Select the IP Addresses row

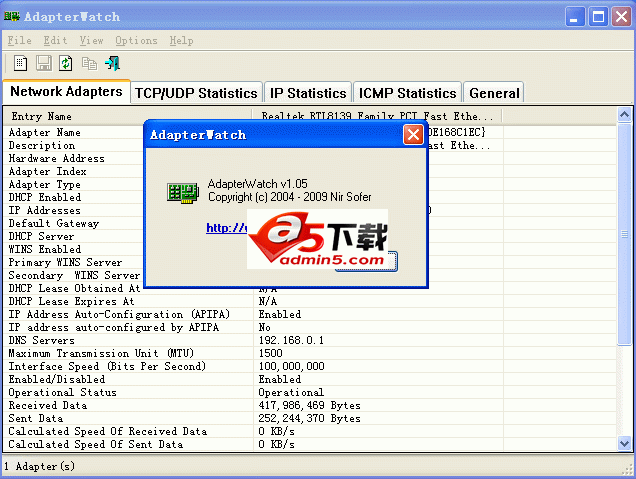(x=310, y=210)
